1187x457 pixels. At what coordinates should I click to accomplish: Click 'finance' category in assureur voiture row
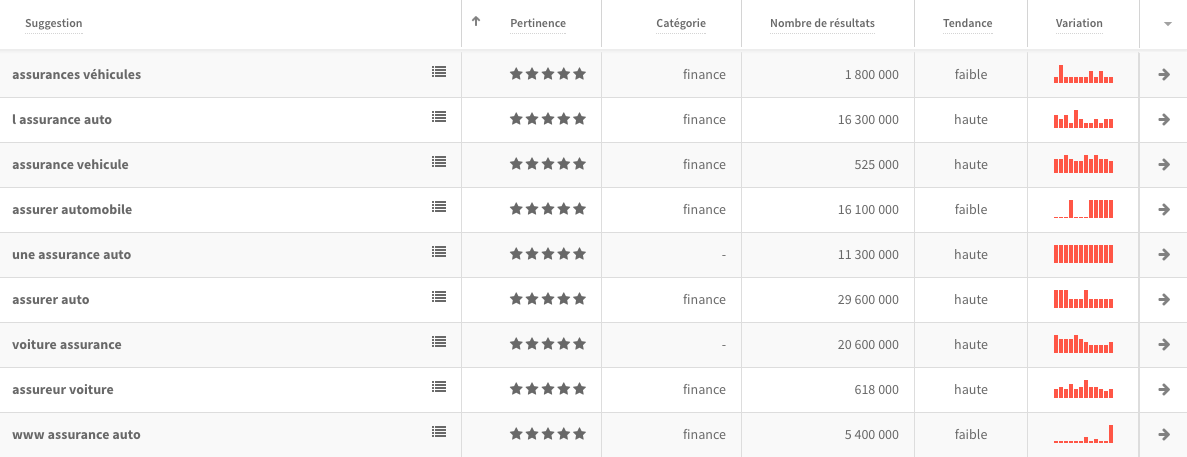click(x=704, y=390)
